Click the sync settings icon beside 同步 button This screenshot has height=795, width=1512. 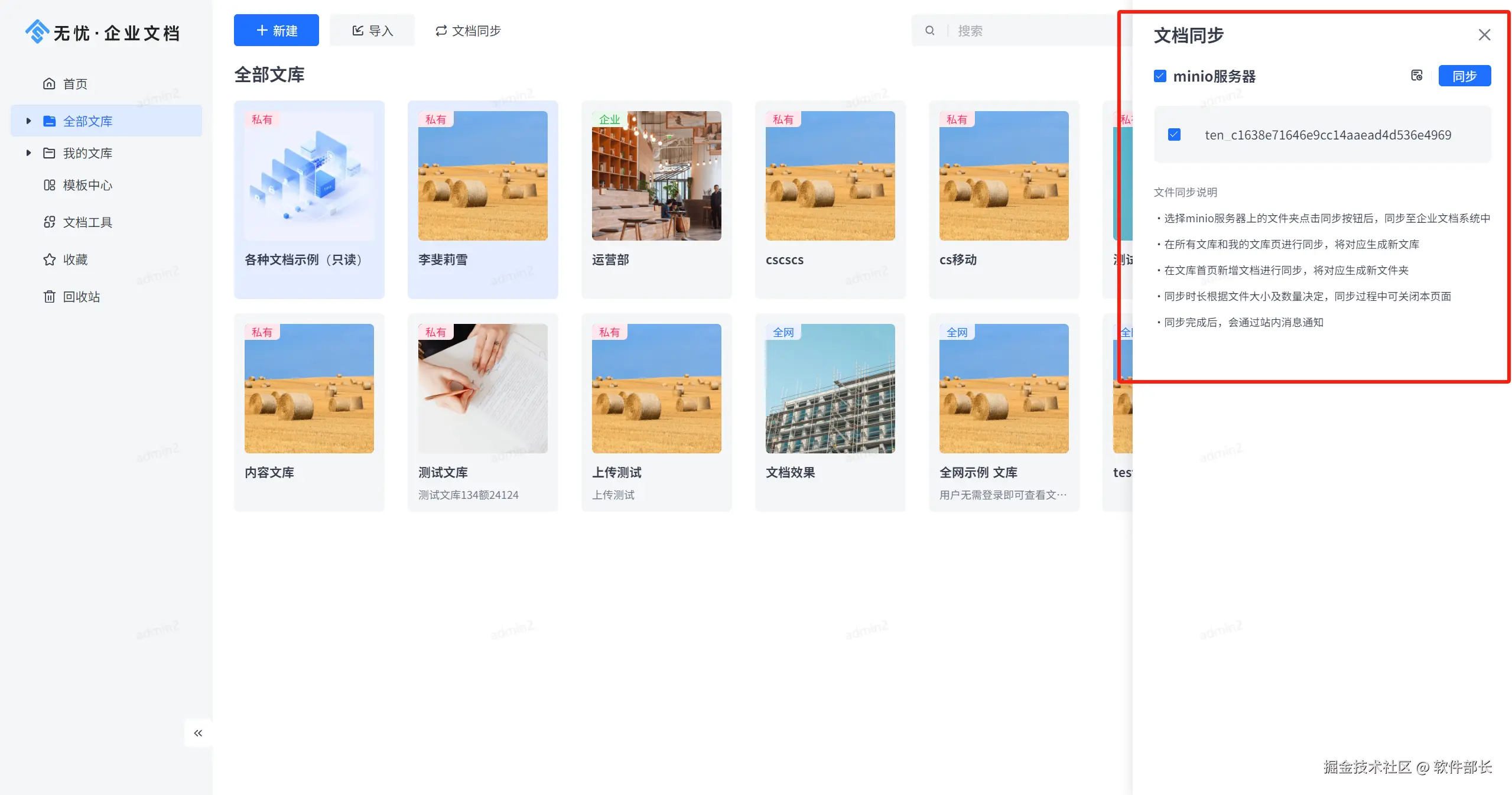(1416, 76)
